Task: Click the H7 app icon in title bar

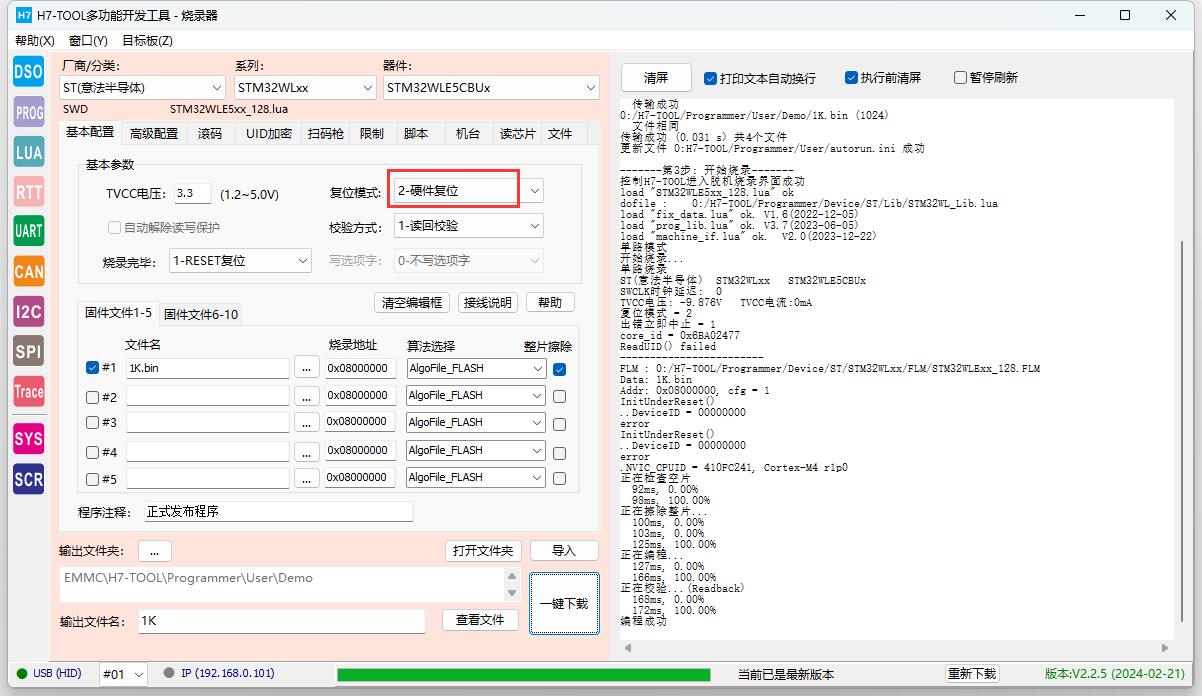Action: 24,15
